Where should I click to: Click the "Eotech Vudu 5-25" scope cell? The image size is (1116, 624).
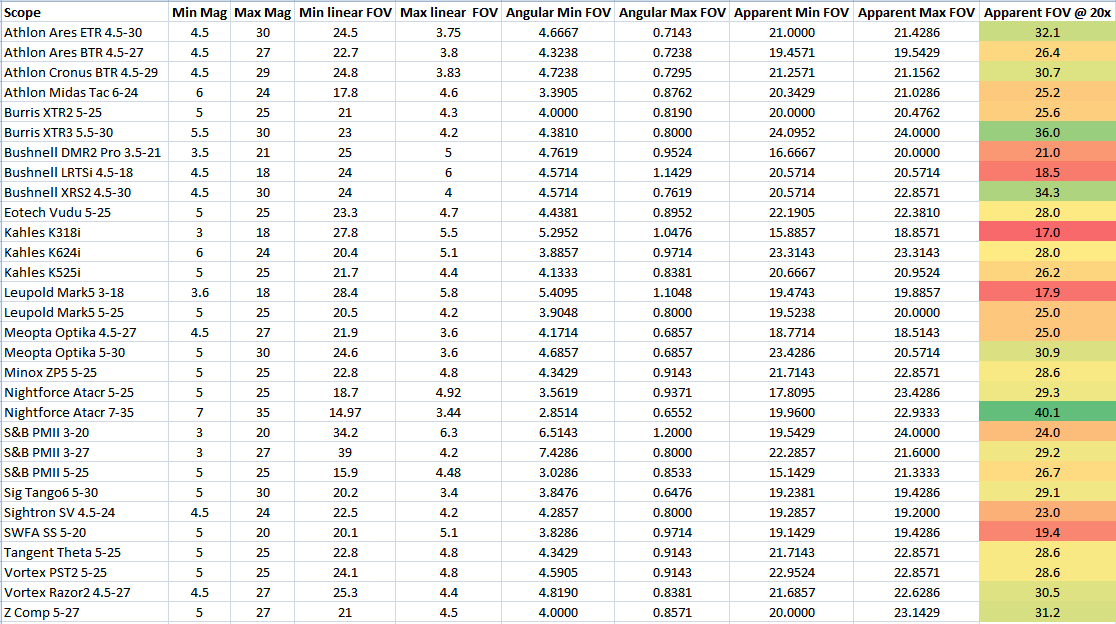84,212
